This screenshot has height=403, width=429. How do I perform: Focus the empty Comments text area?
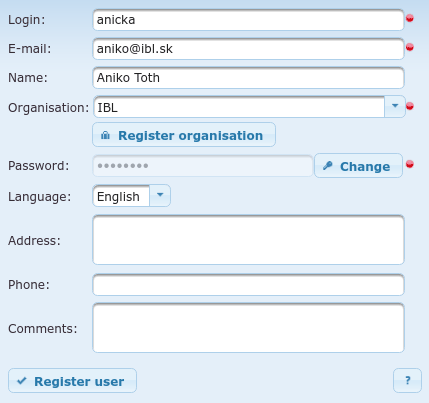[x=248, y=328]
